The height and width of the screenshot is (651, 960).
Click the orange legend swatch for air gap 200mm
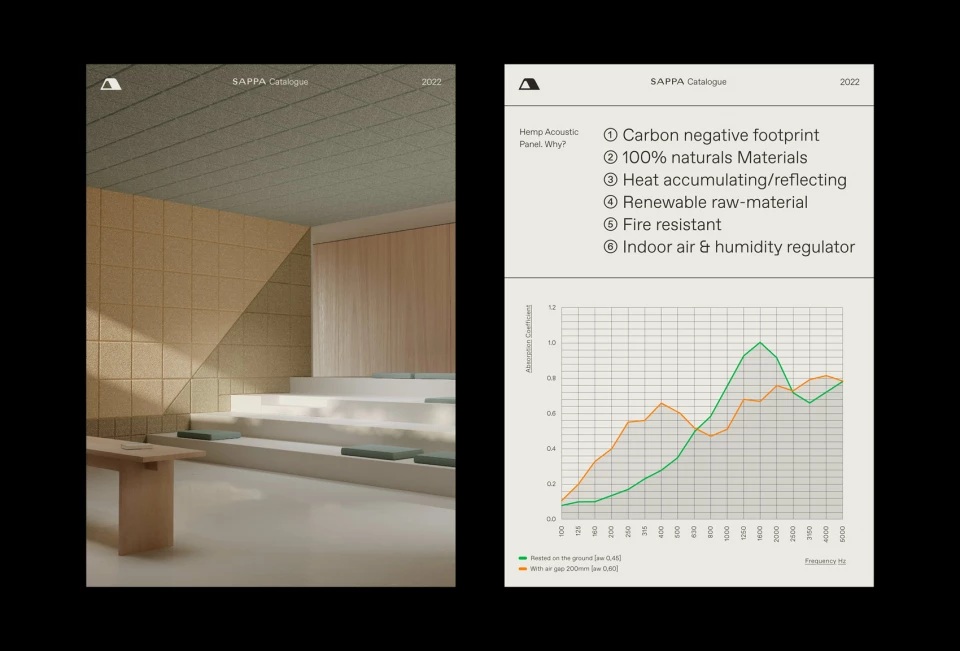click(523, 569)
